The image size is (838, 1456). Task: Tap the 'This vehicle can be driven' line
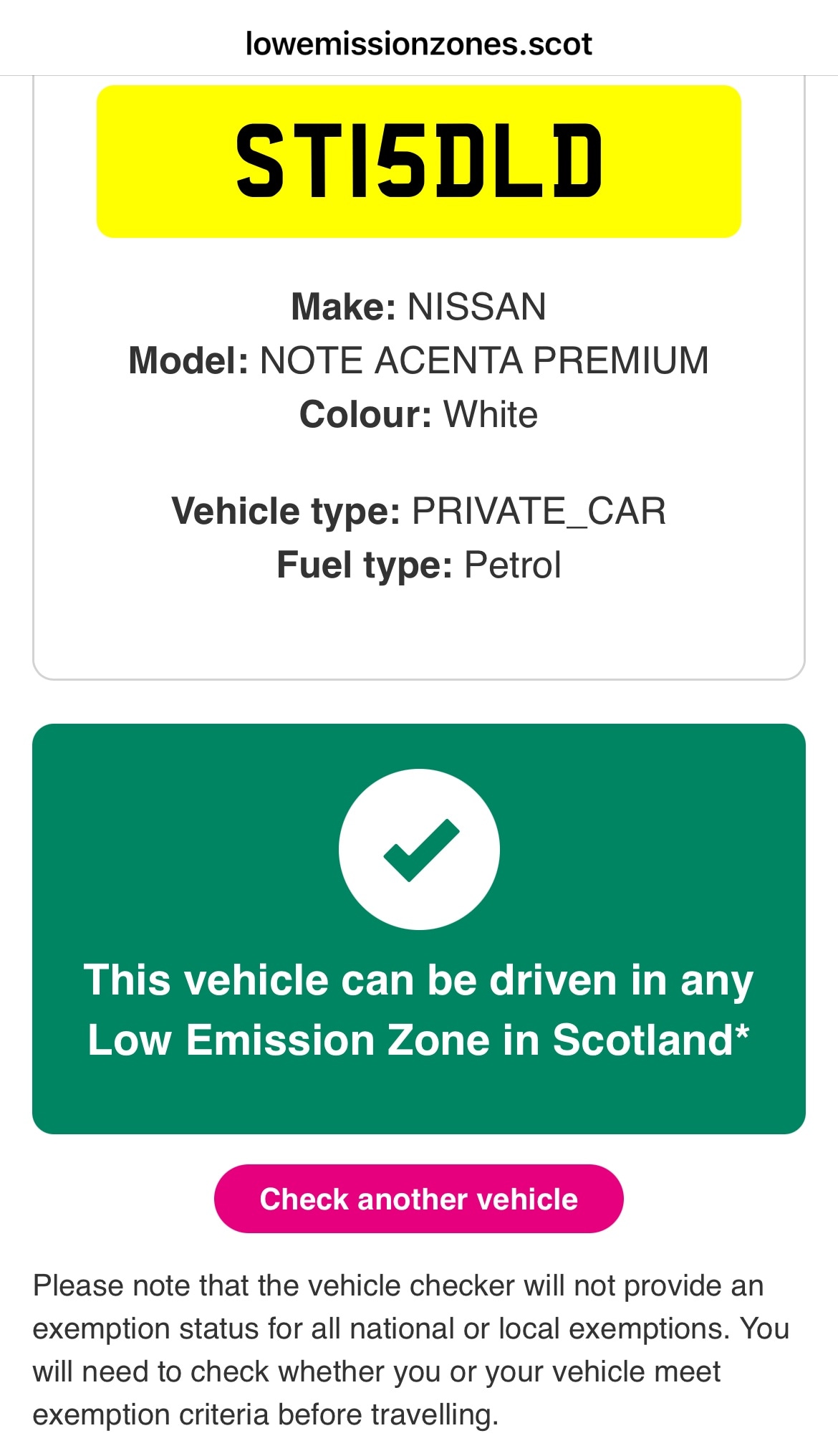tap(419, 980)
